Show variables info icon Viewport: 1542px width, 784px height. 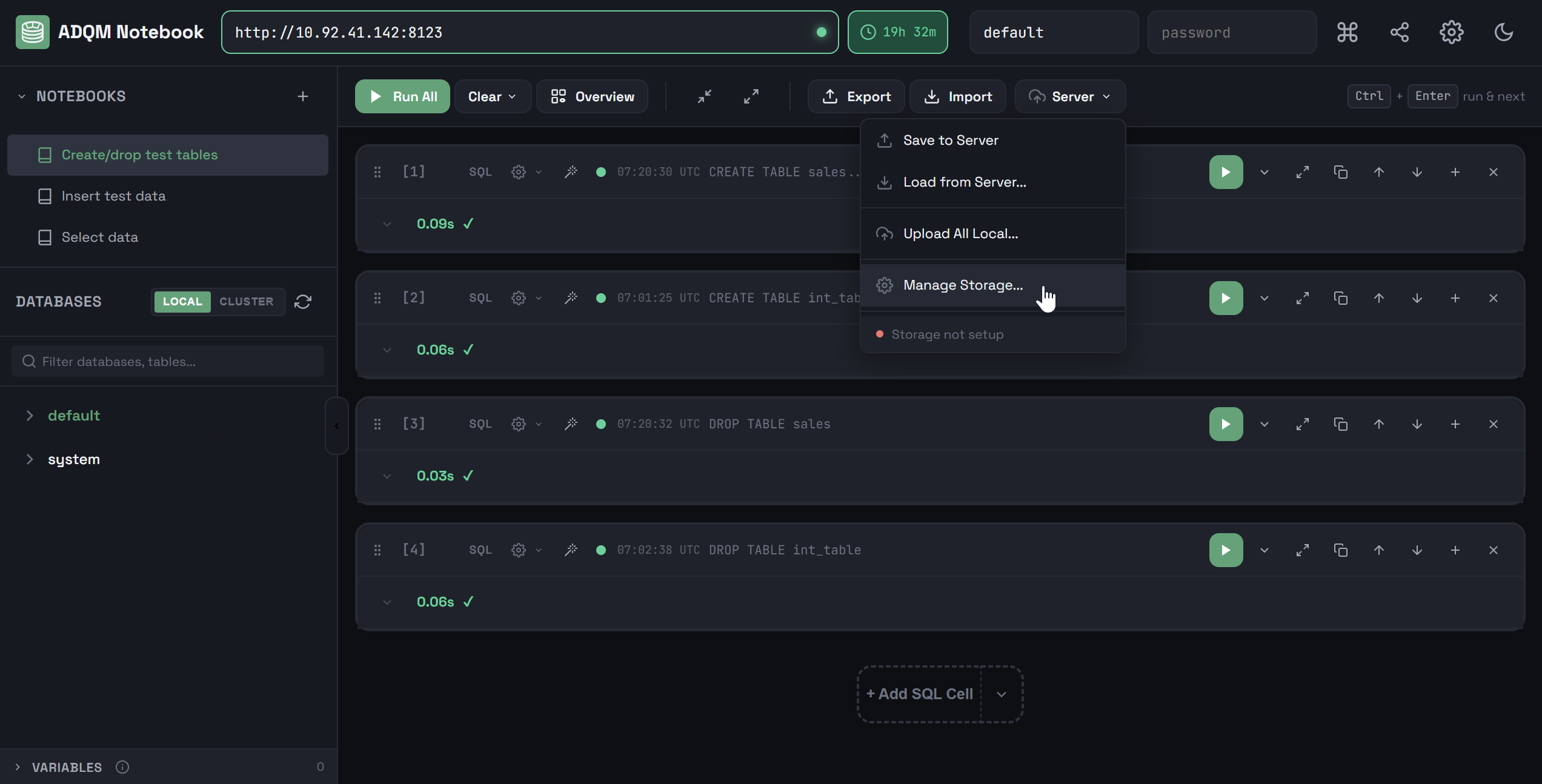(x=122, y=767)
